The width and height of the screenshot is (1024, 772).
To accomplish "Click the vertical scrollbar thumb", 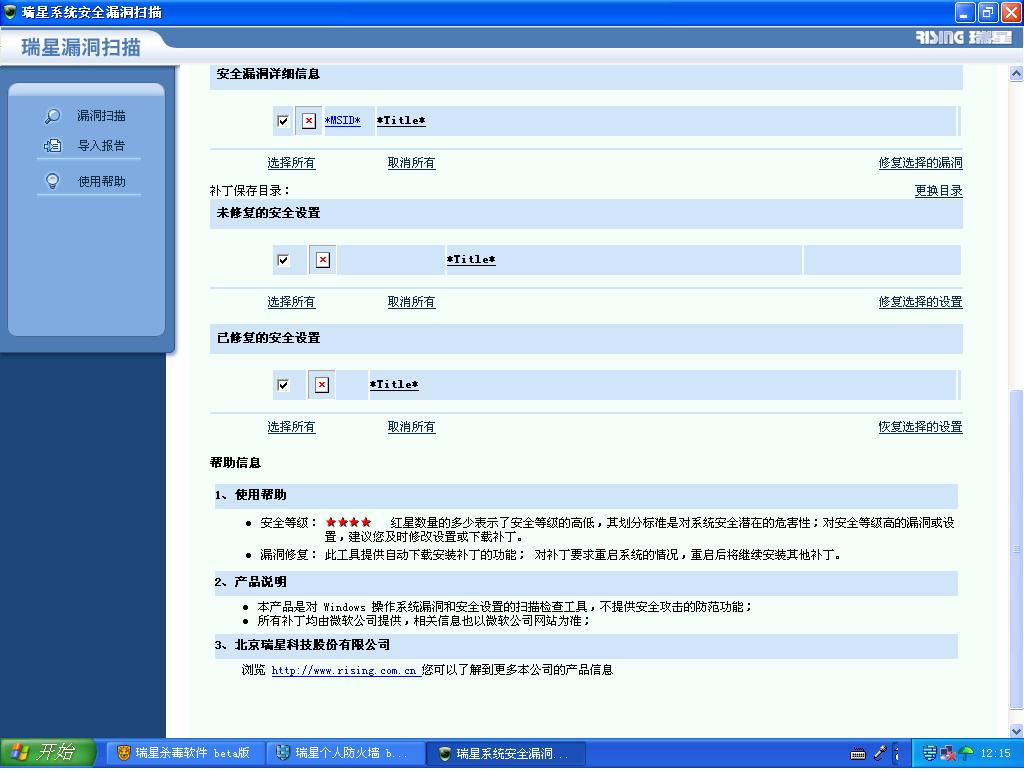I will pyautogui.click(x=1016, y=549).
